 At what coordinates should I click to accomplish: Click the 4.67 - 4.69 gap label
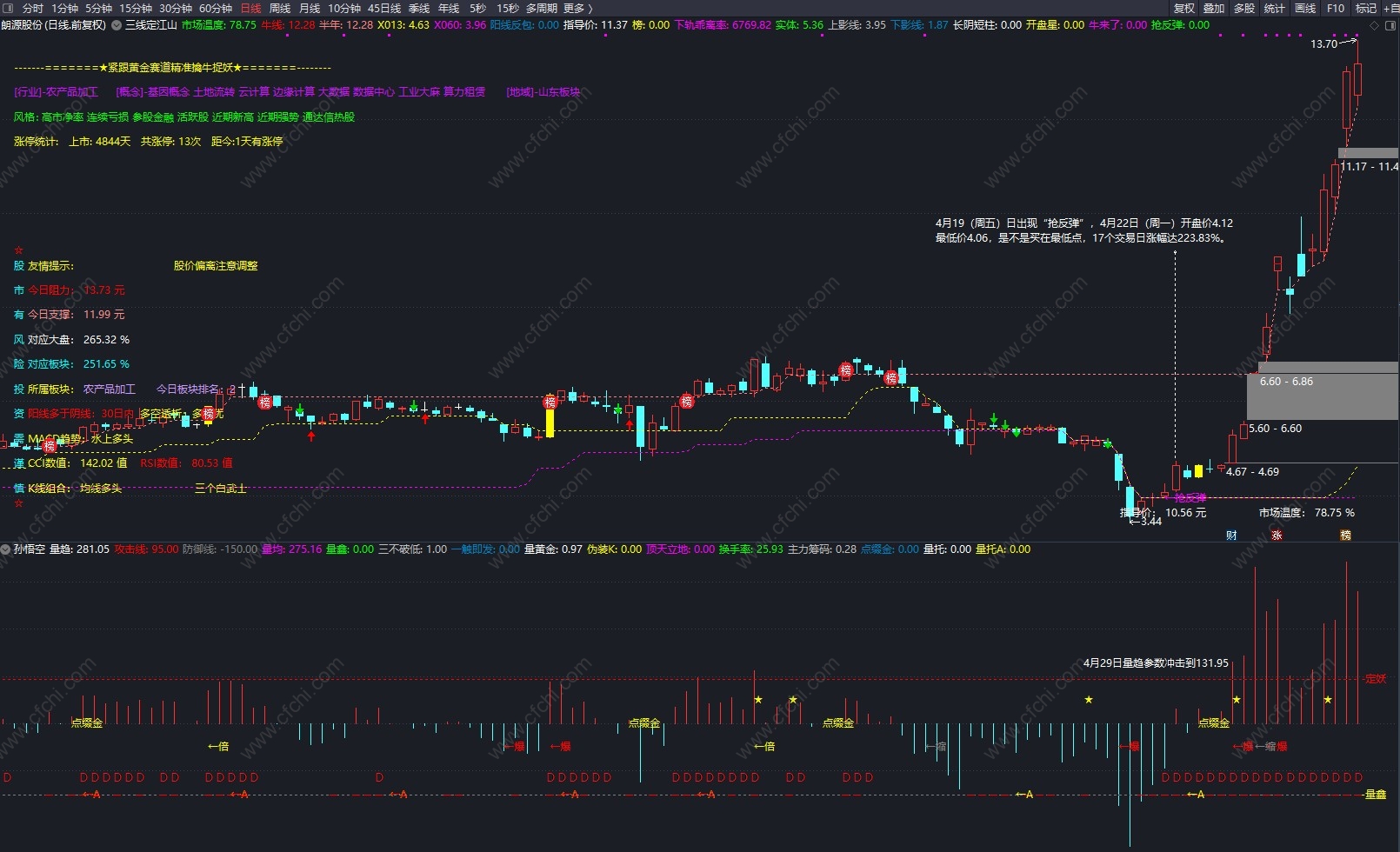click(x=1252, y=472)
